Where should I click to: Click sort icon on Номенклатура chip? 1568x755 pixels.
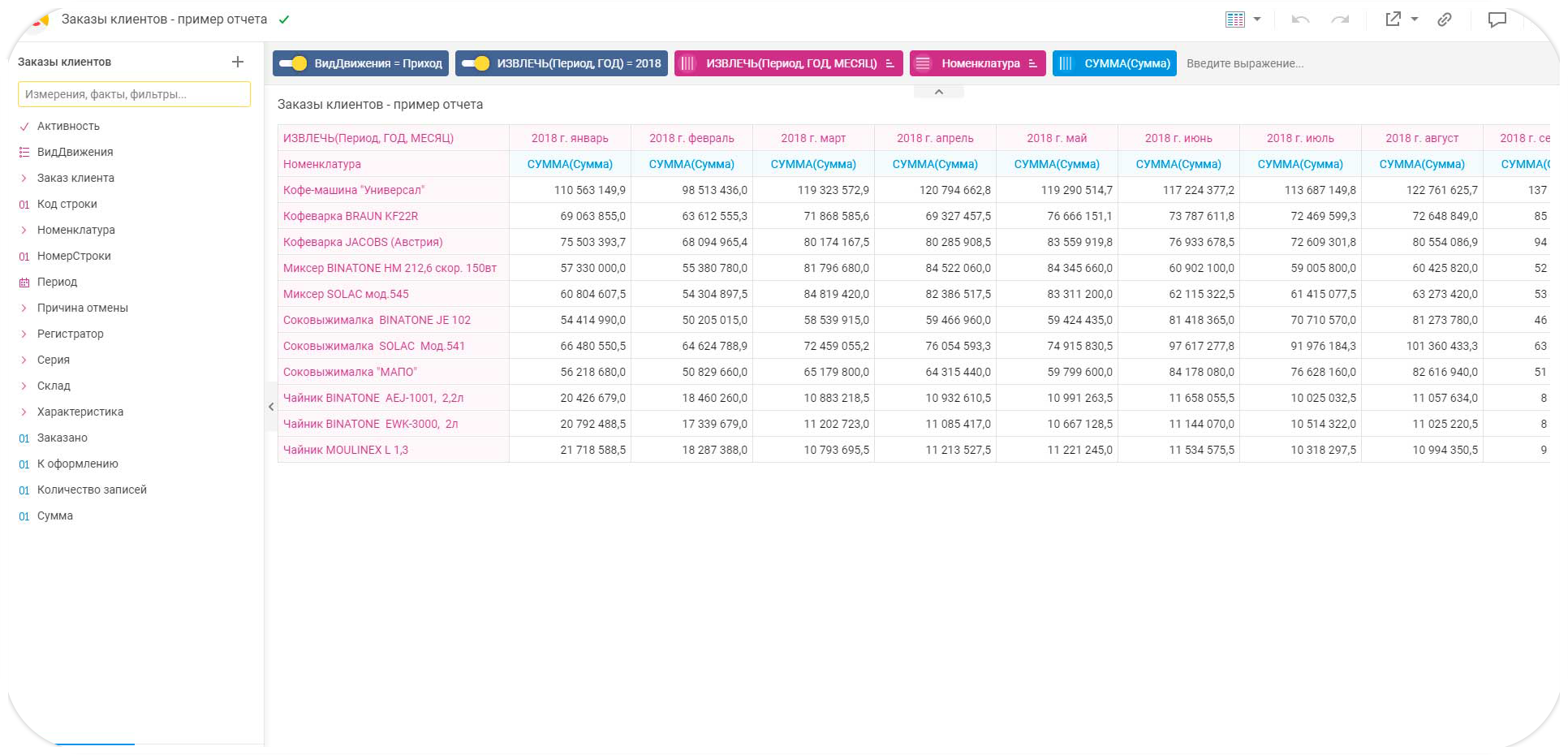[x=1032, y=63]
